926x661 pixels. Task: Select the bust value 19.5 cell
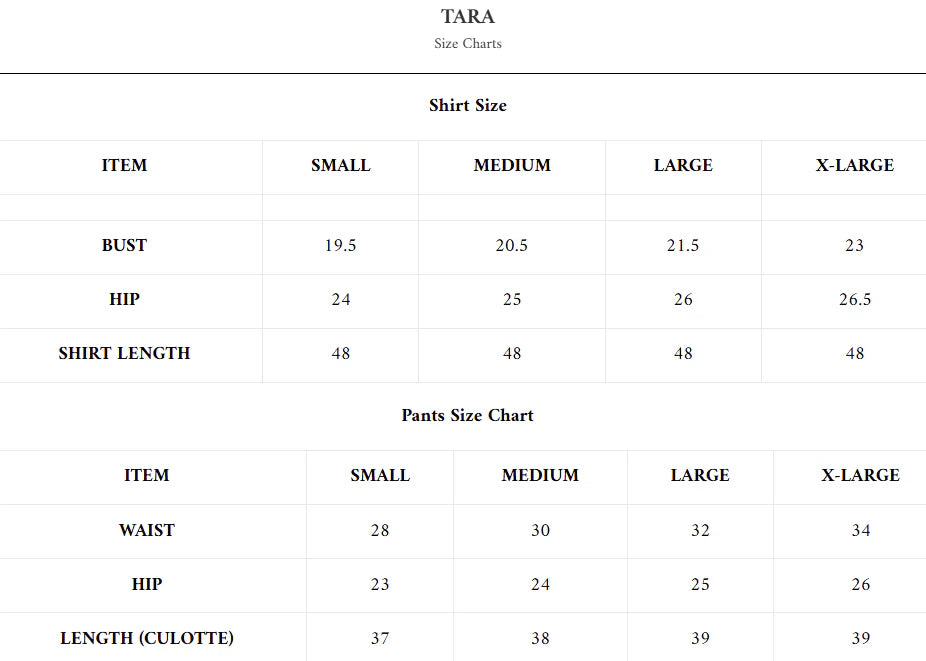340,245
